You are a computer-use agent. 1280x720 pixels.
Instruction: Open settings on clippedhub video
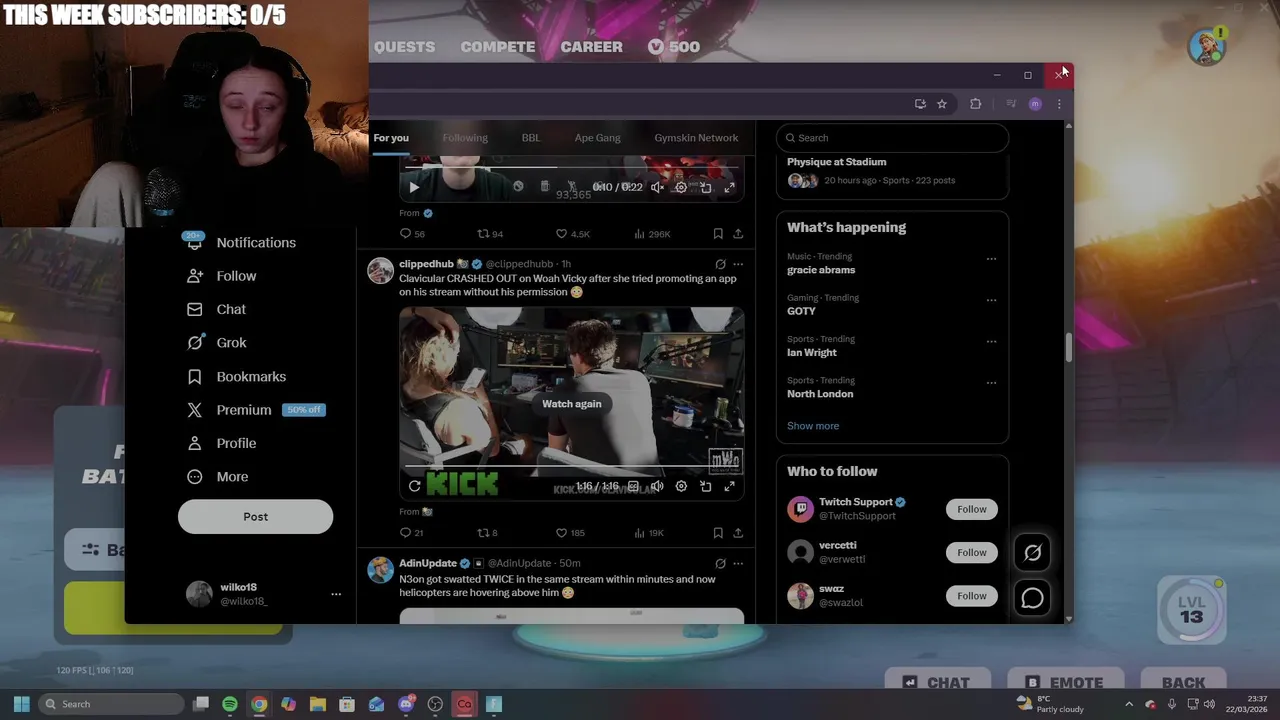point(681,486)
